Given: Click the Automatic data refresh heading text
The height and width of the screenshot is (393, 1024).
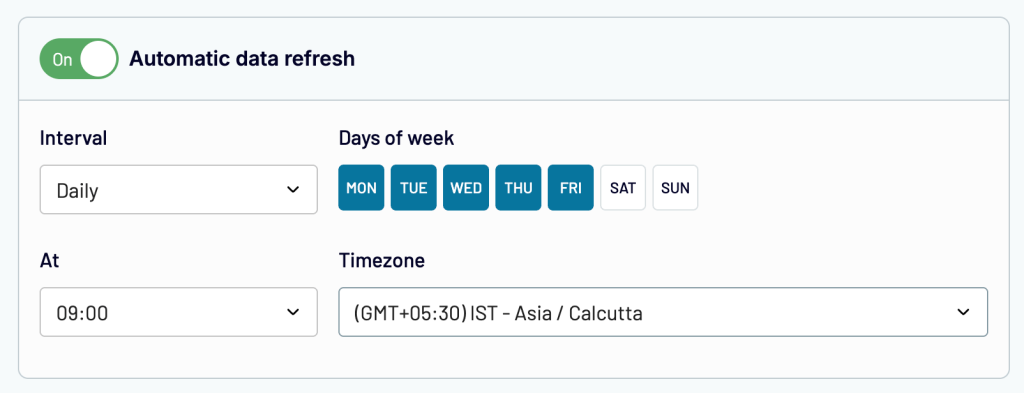Looking at the screenshot, I should click(x=242, y=59).
